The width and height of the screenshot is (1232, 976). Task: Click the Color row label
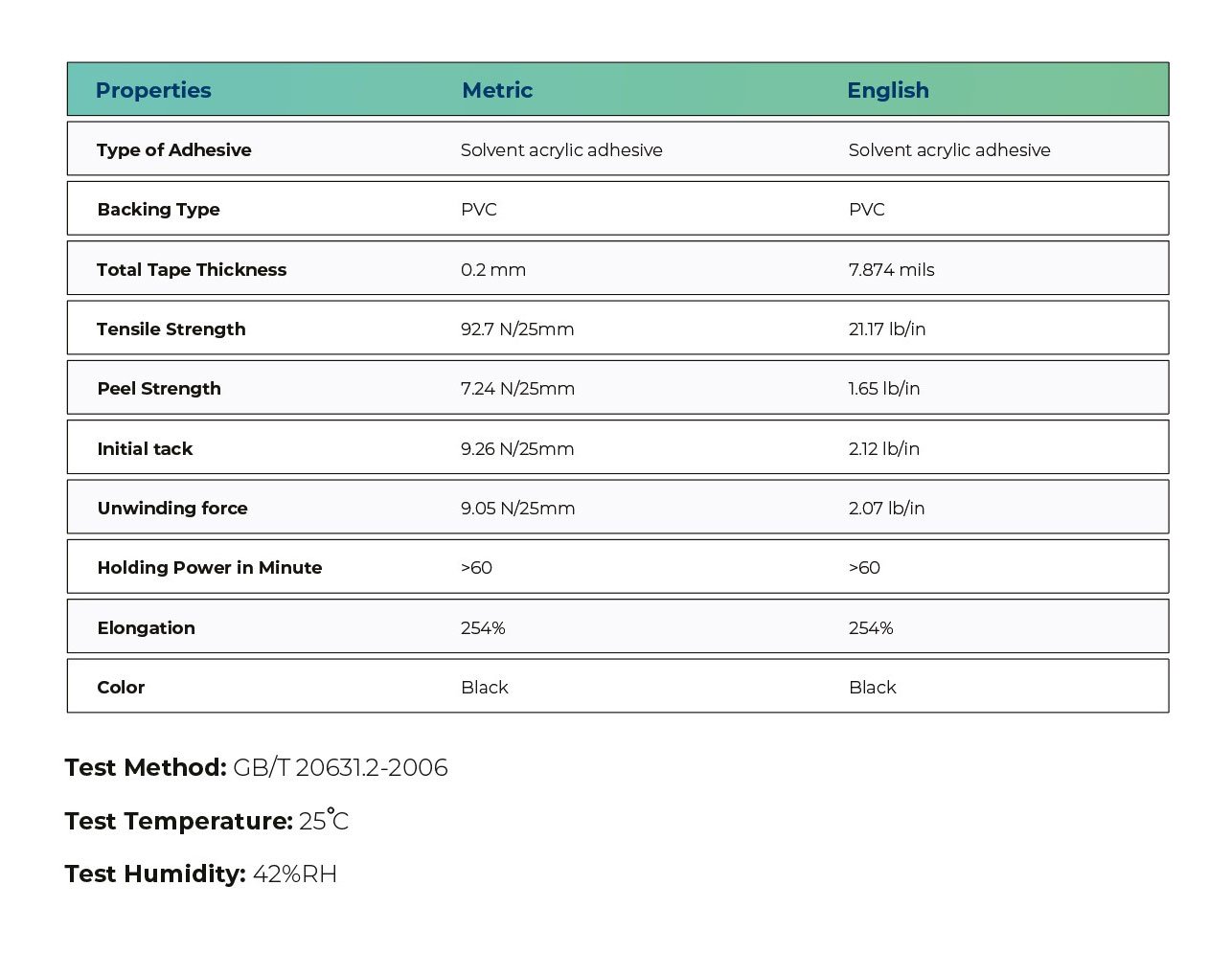coord(121,687)
